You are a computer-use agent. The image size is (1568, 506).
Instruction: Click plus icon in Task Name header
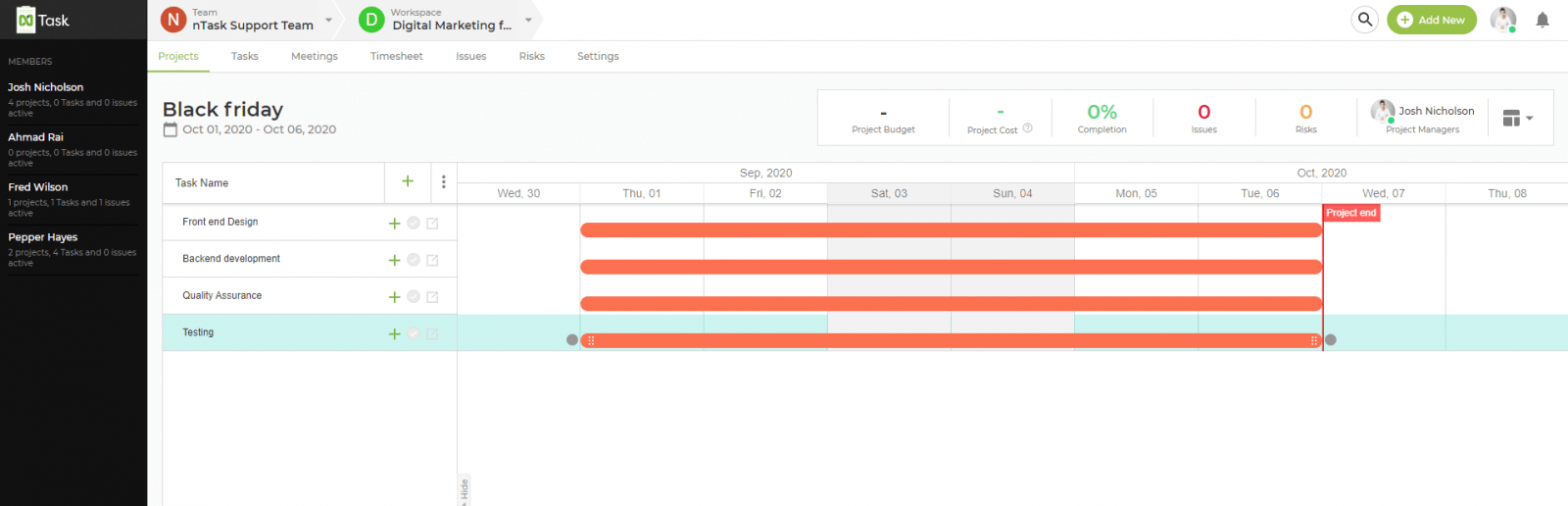pyautogui.click(x=408, y=181)
